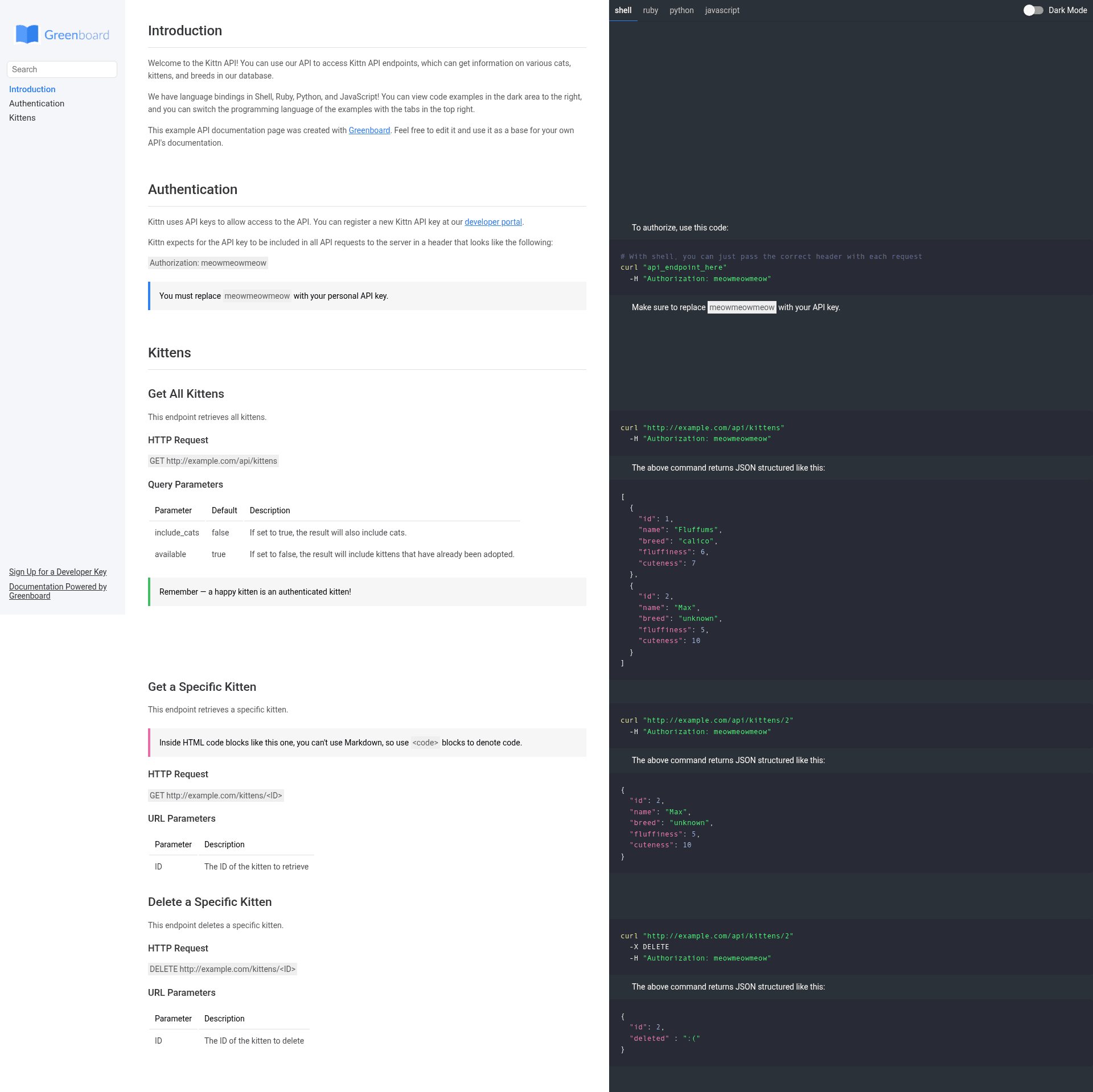Click the '-X DELETE' curl line

(650, 947)
